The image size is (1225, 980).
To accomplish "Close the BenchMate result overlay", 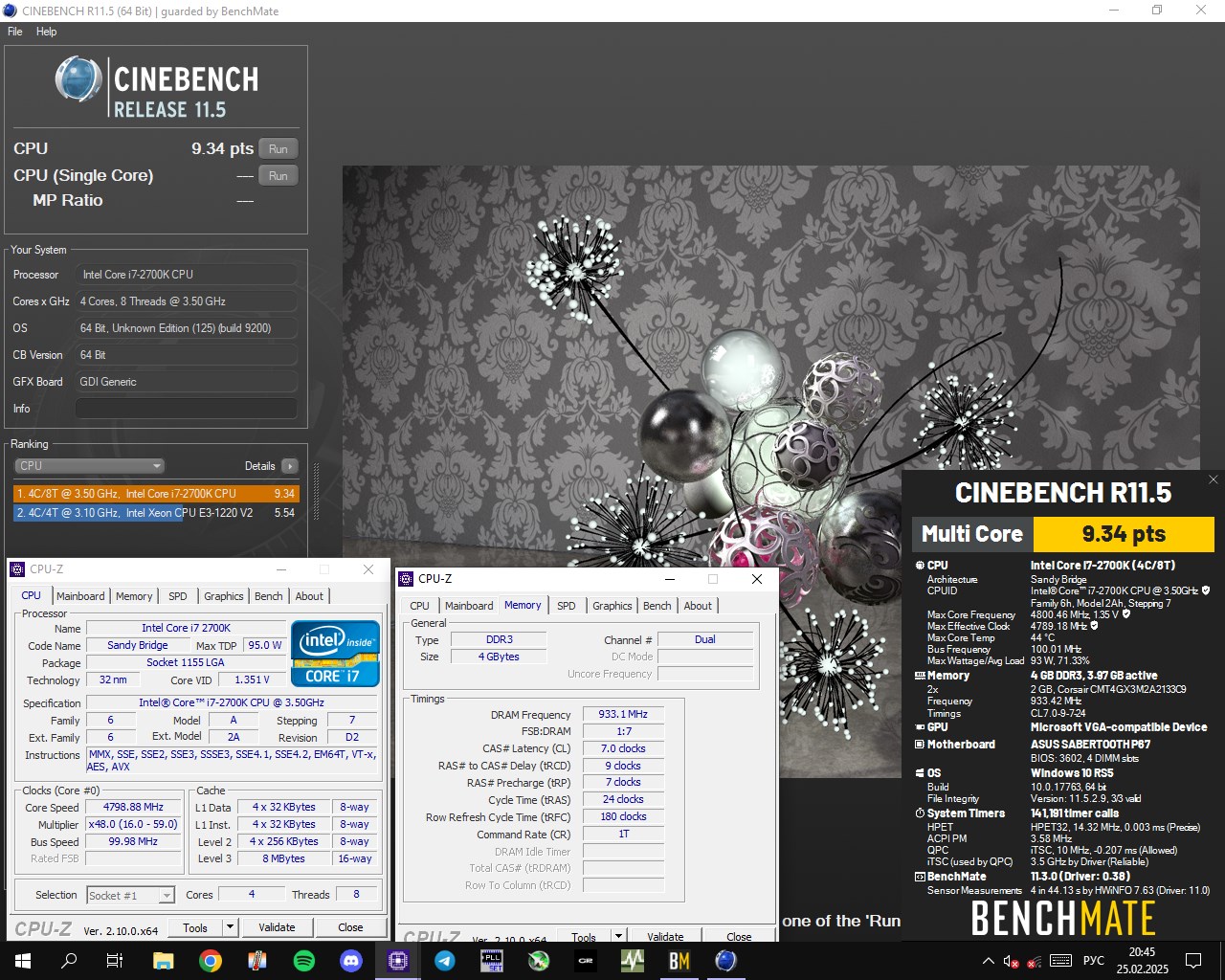I will point(1214,480).
